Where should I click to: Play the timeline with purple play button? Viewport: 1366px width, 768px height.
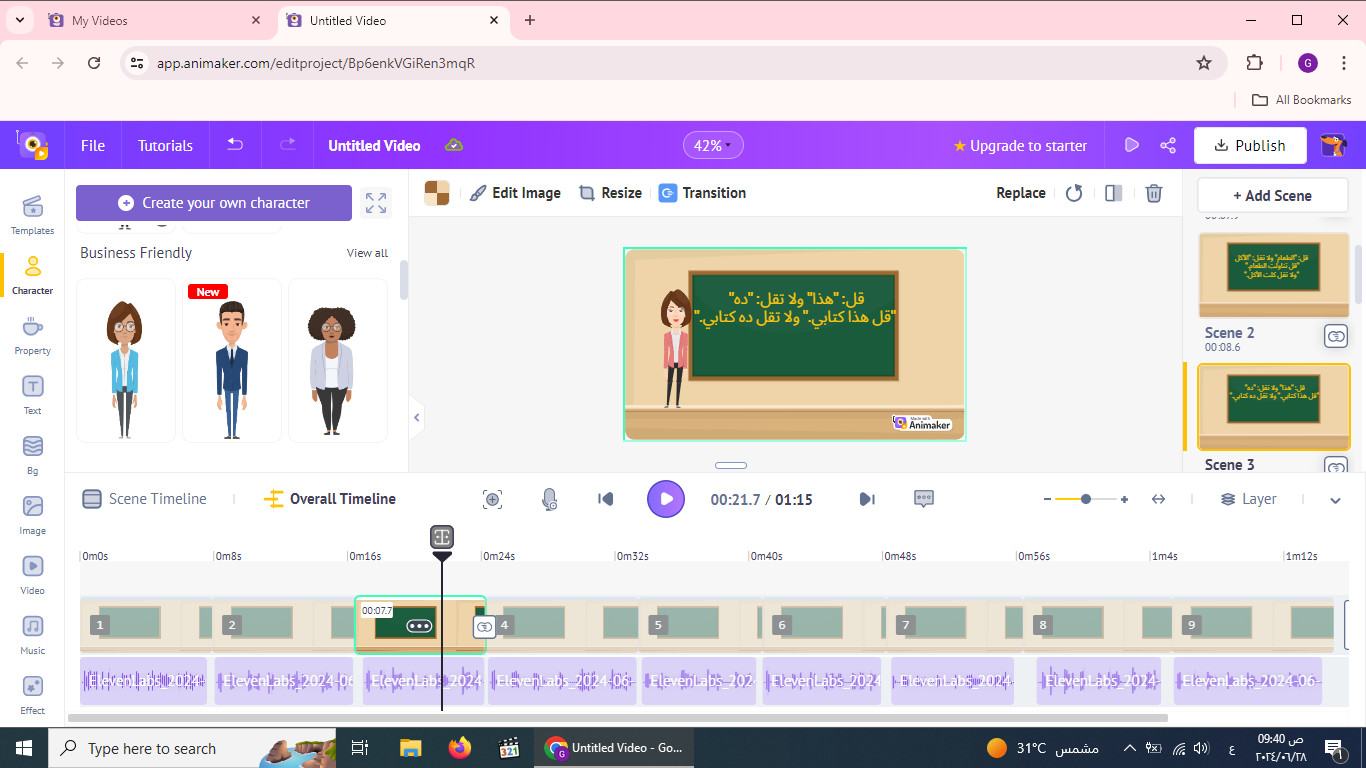(x=666, y=499)
